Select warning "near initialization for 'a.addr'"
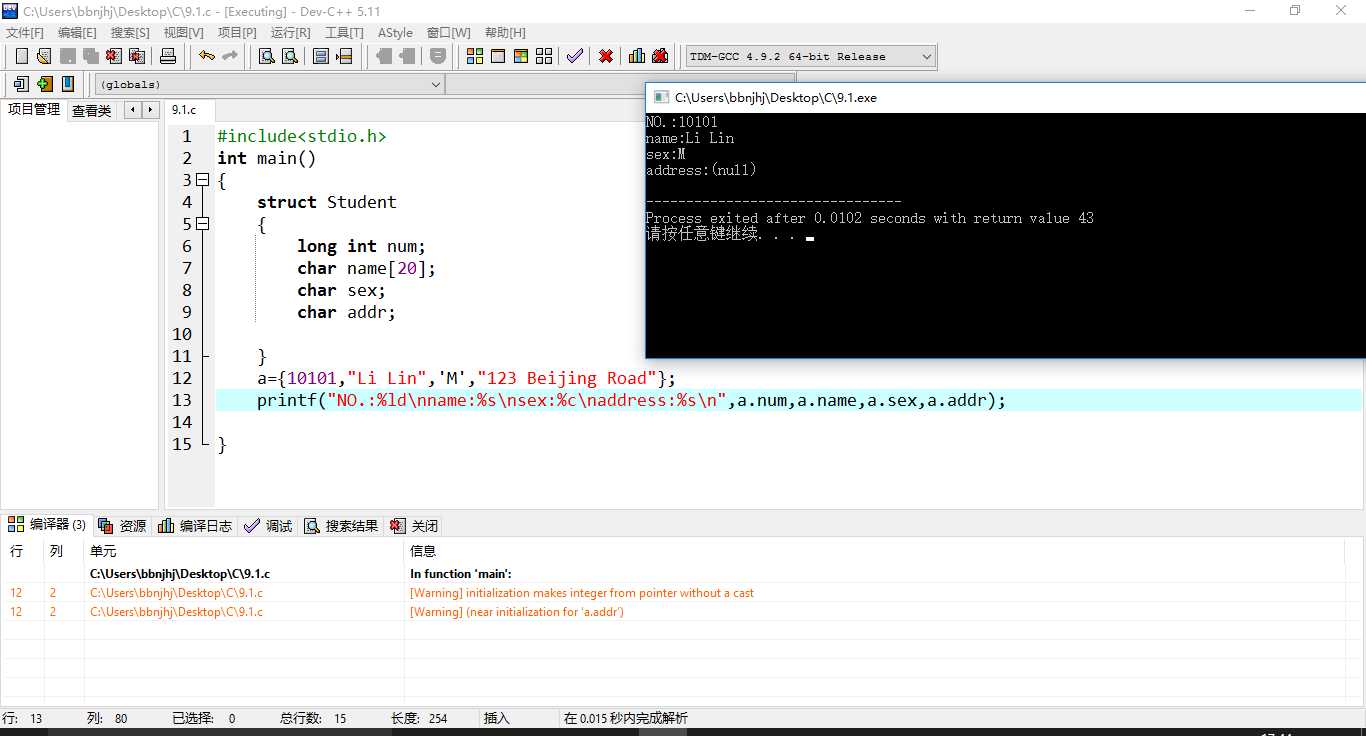1366x736 pixels. 673,612
